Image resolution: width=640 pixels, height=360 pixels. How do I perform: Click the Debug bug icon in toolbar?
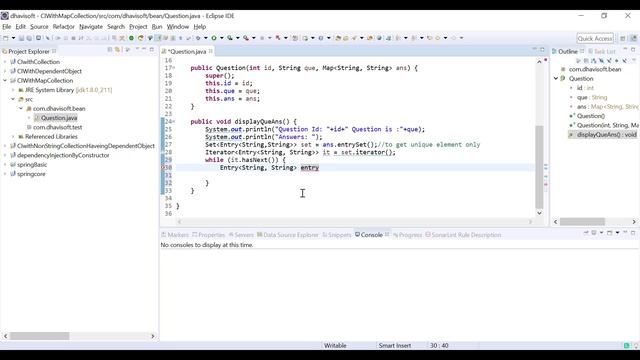(x=198, y=38)
